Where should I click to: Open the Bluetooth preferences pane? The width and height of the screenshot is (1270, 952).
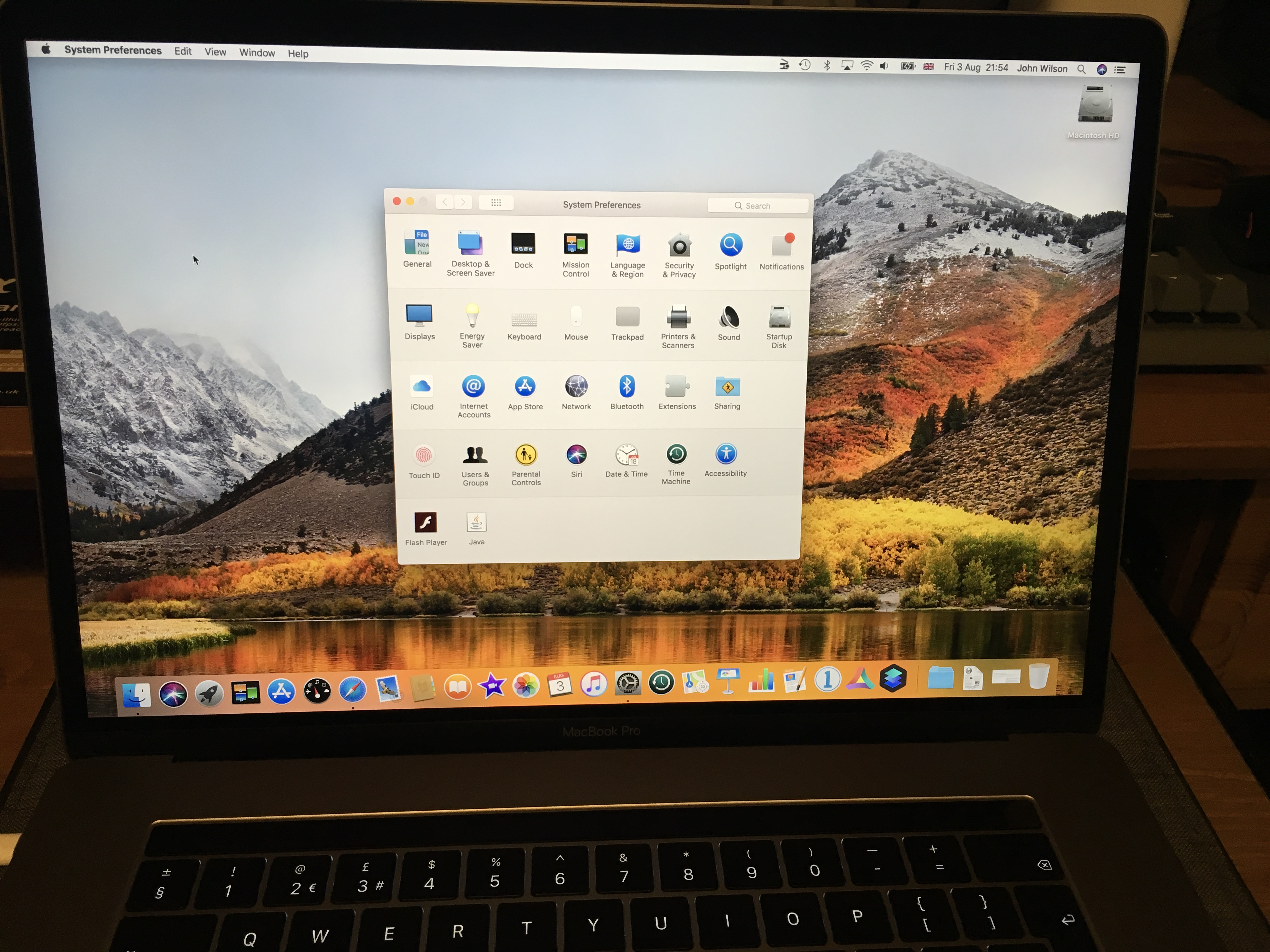[627, 393]
